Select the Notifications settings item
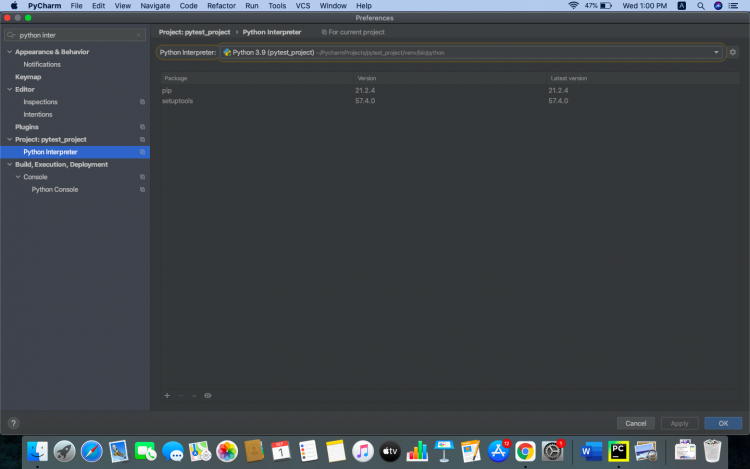The image size is (750, 469). (42, 64)
